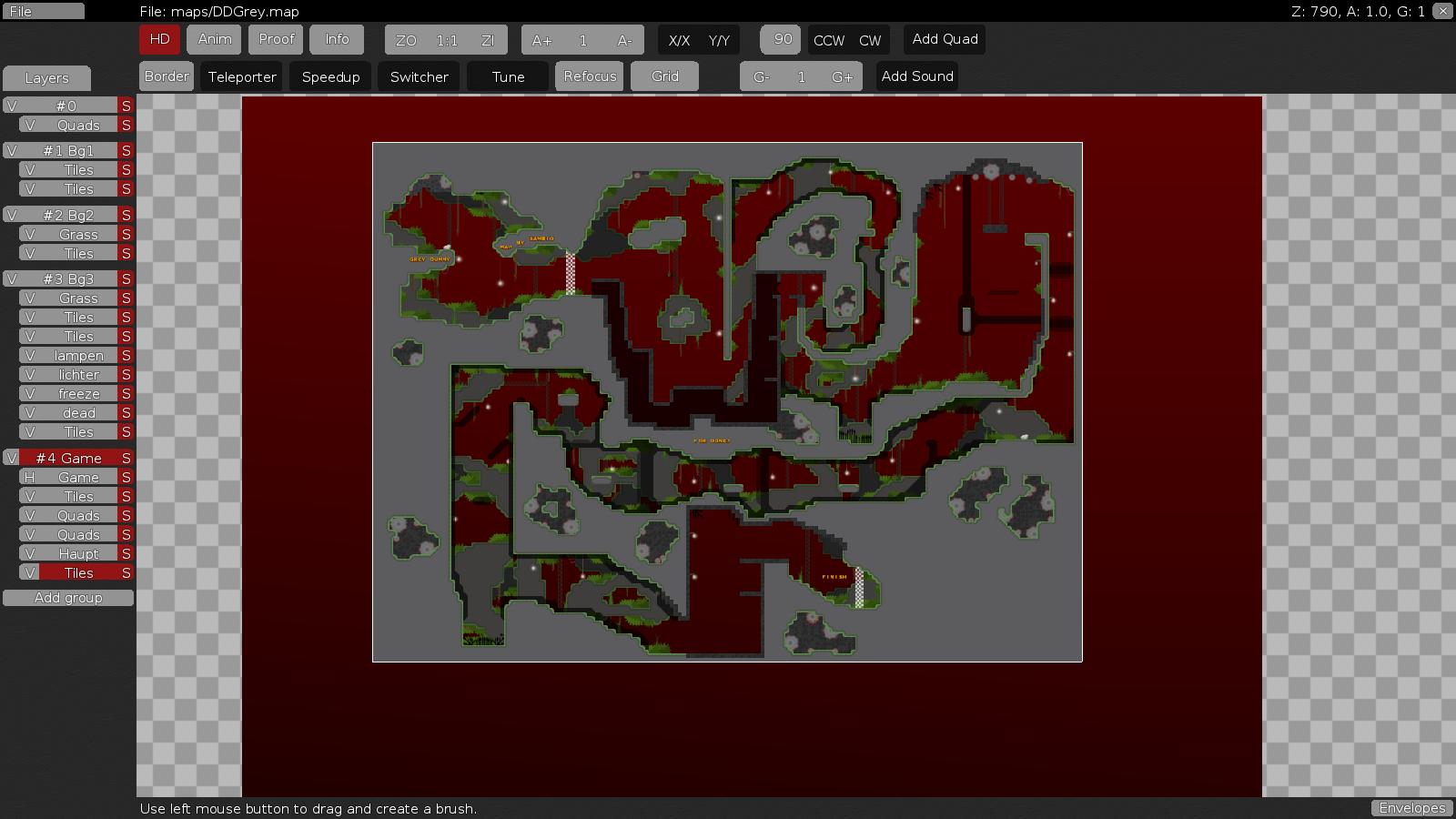Toggle HD high detail mode
This screenshot has height=819, width=1456.
point(159,39)
